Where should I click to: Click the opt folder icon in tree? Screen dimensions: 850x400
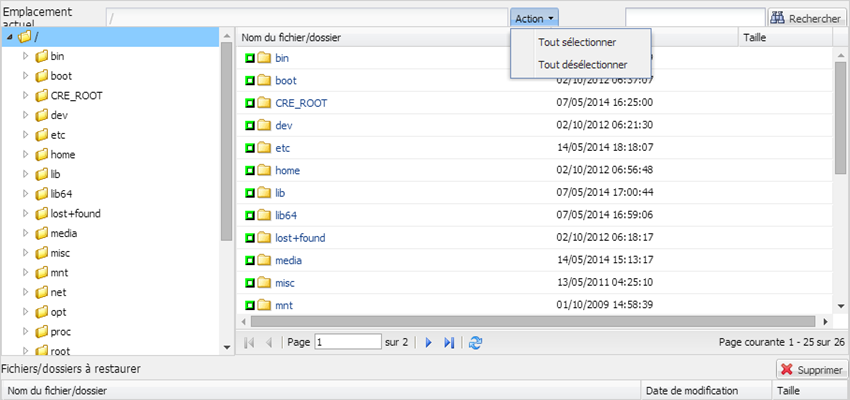[x=42, y=312]
